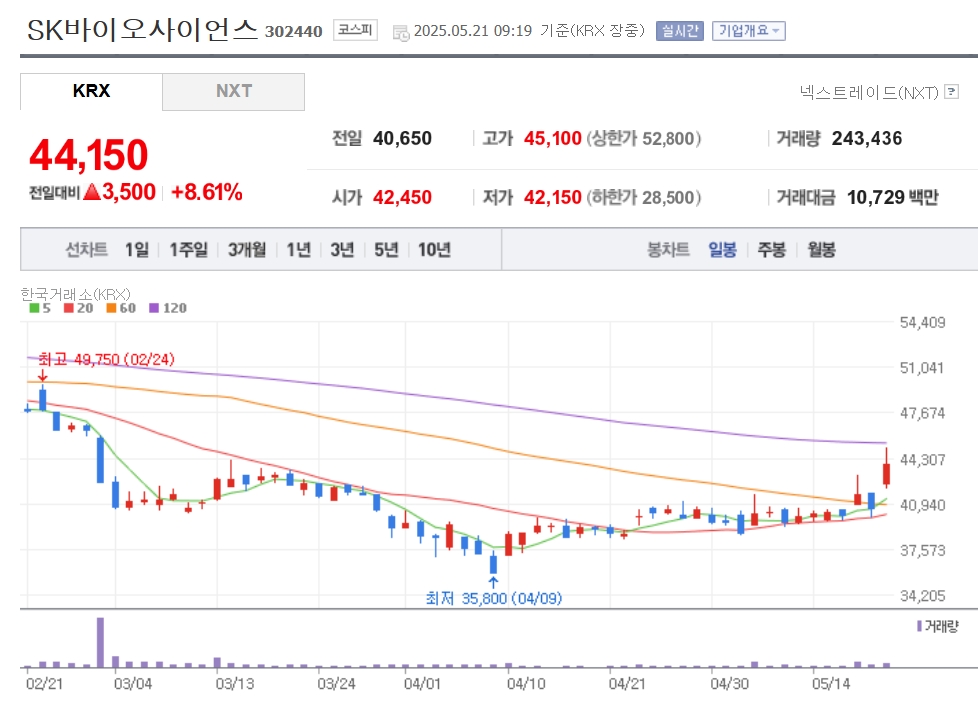Click the 04/10 date axis label
The height and width of the screenshot is (709, 978).
tap(526, 683)
